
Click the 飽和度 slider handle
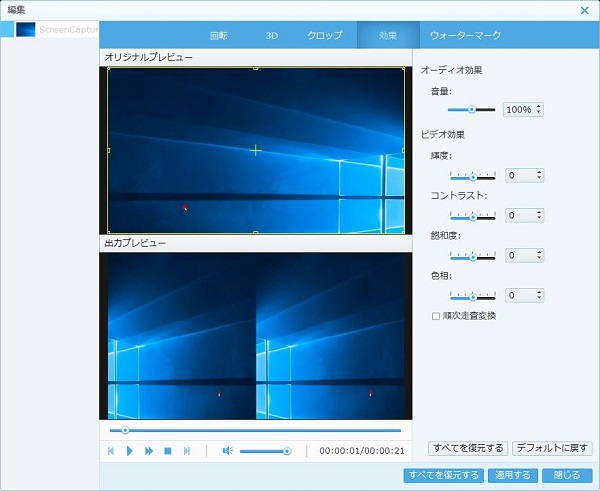473,256
